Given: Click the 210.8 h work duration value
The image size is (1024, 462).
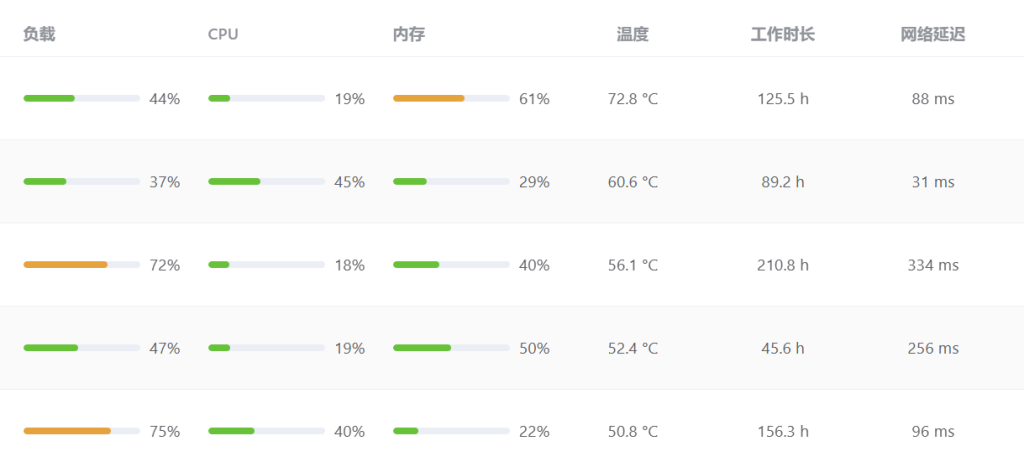Looking at the screenshot, I should pos(782,265).
